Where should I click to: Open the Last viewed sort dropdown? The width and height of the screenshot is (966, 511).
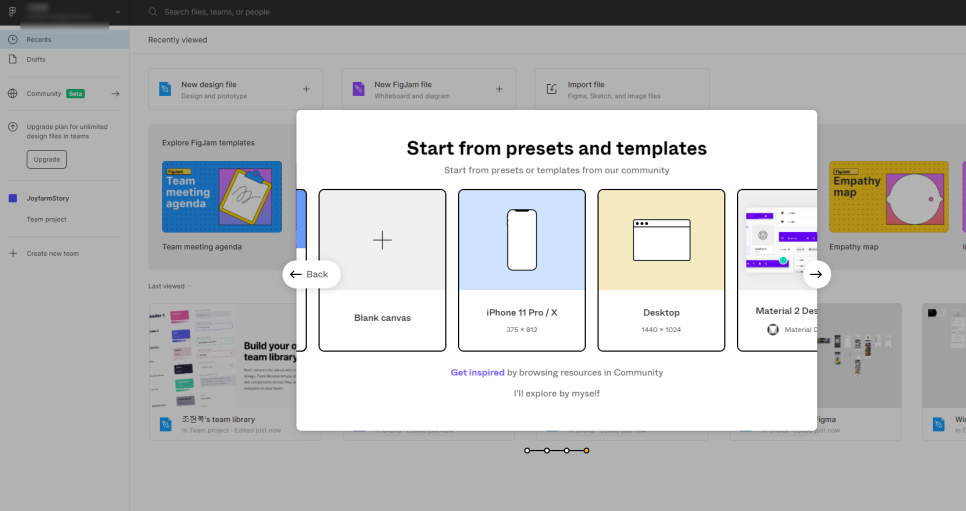[169, 286]
